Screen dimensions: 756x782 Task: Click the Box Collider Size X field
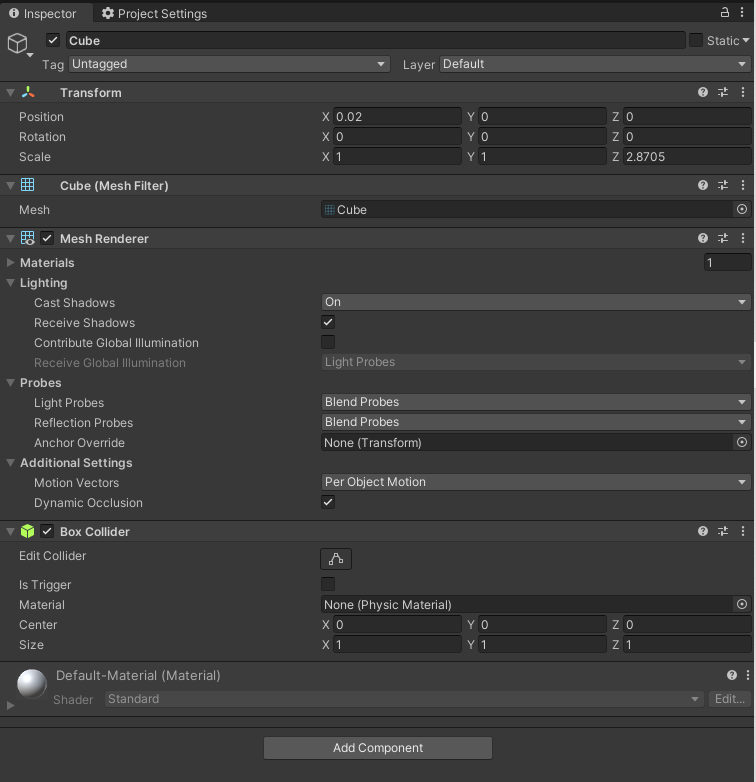397,644
